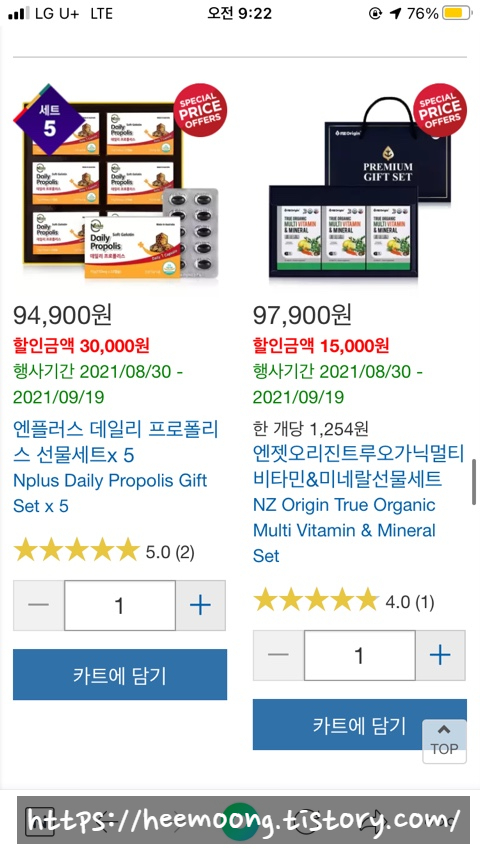
Task: View Daily Propolis product image
Action: tap(120, 182)
